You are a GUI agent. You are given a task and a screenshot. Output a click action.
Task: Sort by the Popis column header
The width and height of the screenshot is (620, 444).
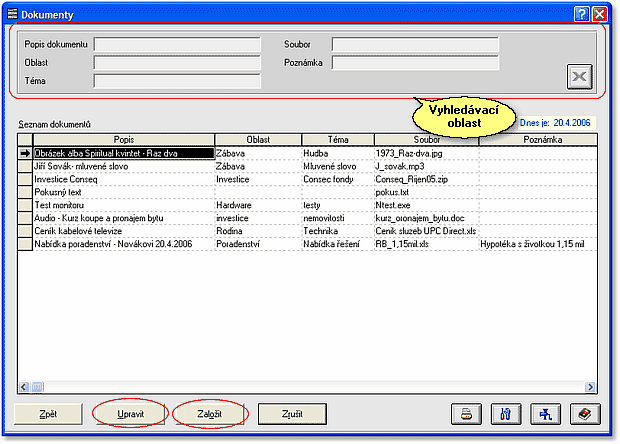[x=124, y=140]
